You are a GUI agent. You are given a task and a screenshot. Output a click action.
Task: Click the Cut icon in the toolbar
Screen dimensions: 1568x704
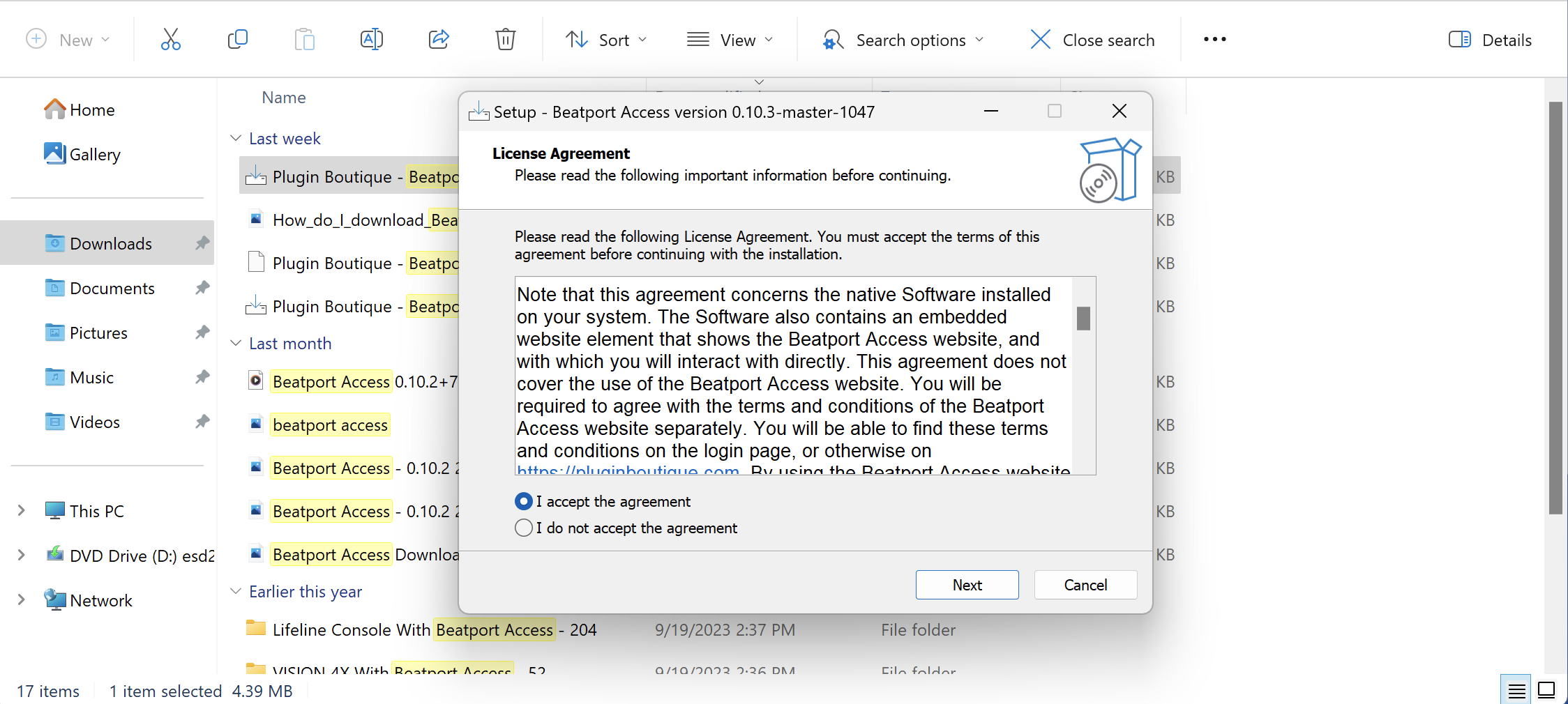pyautogui.click(x=171, y=39)
